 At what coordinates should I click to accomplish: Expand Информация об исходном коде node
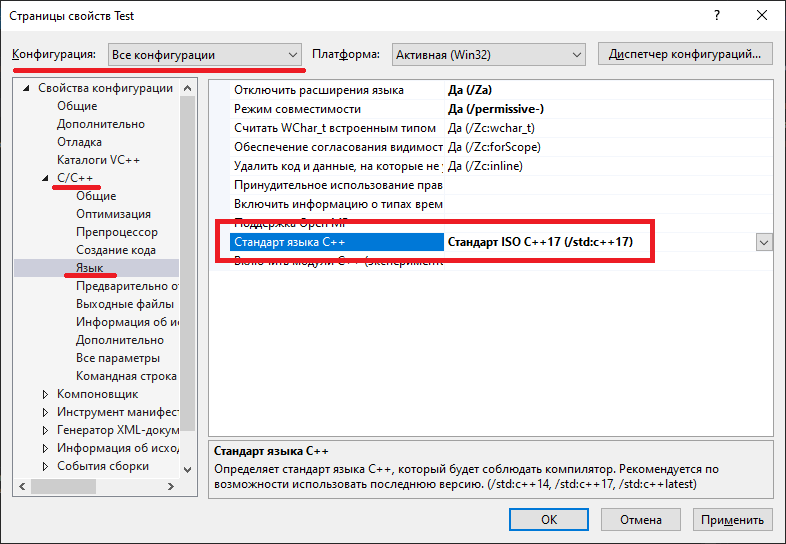tap(46, 448)
